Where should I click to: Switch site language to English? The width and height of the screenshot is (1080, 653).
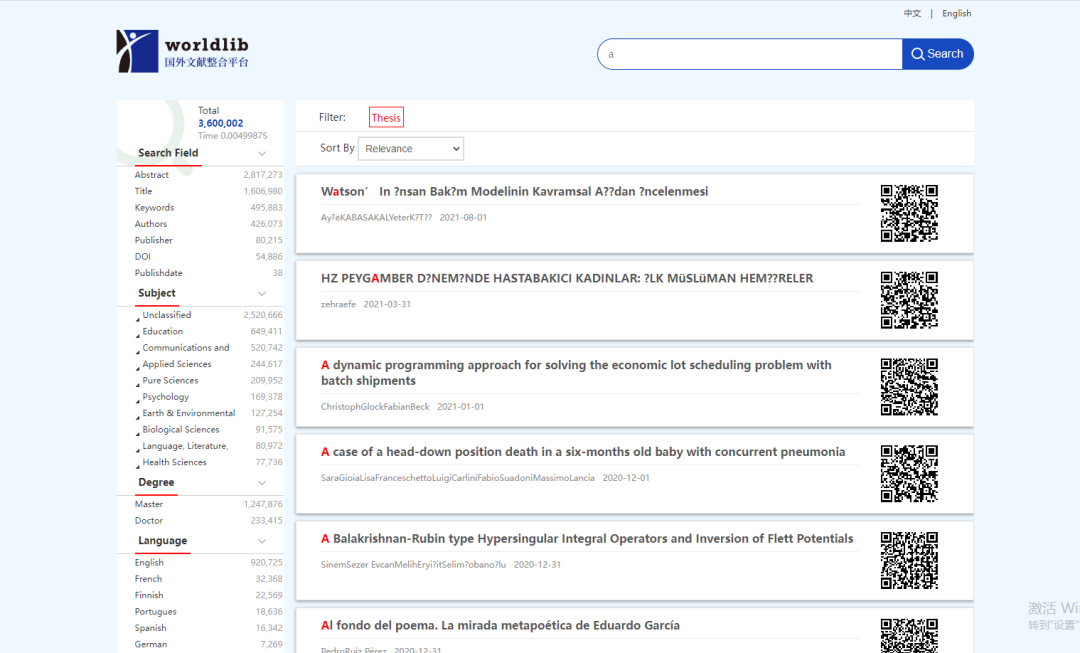(956, 14)
